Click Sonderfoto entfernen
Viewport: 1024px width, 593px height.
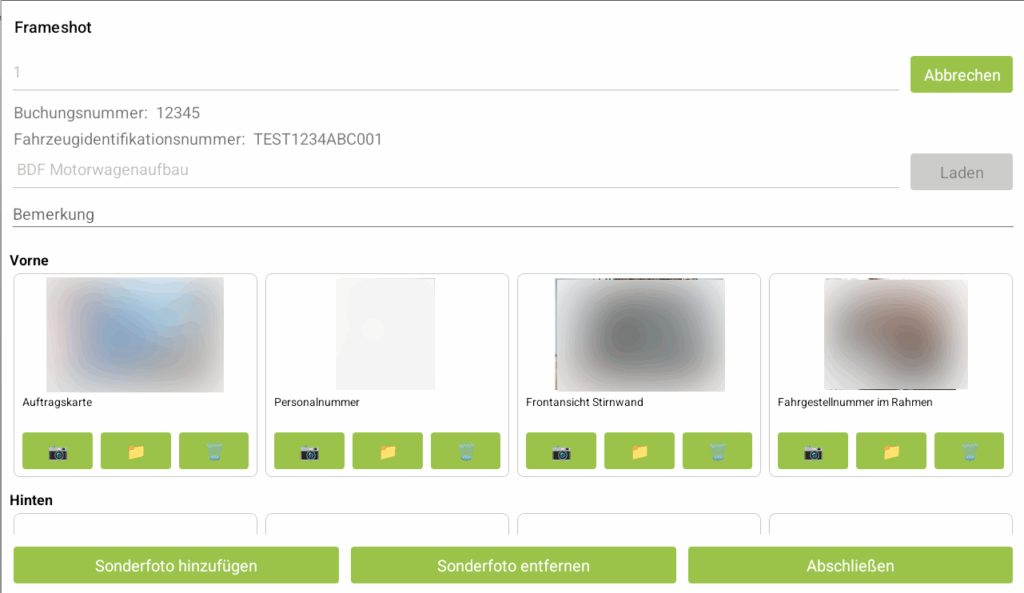tap(513, 565)
